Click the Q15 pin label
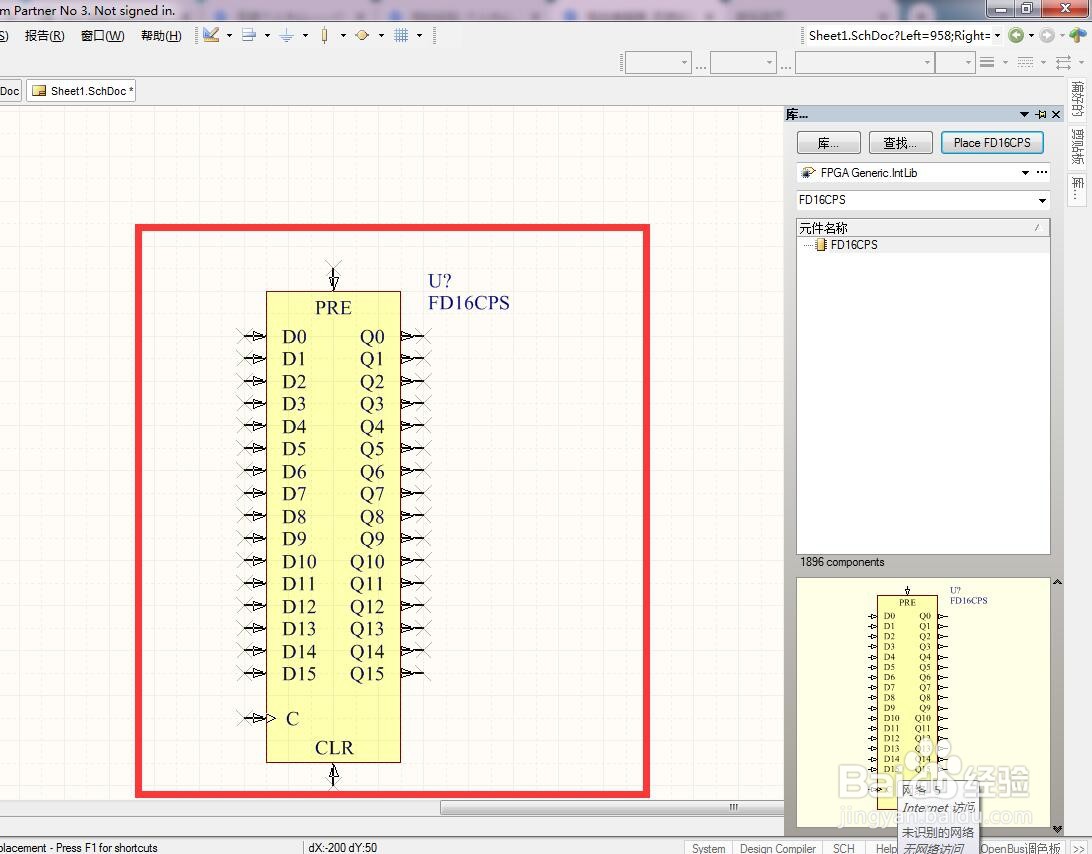This screenshot has width=1092, height=854. (367, 674)
